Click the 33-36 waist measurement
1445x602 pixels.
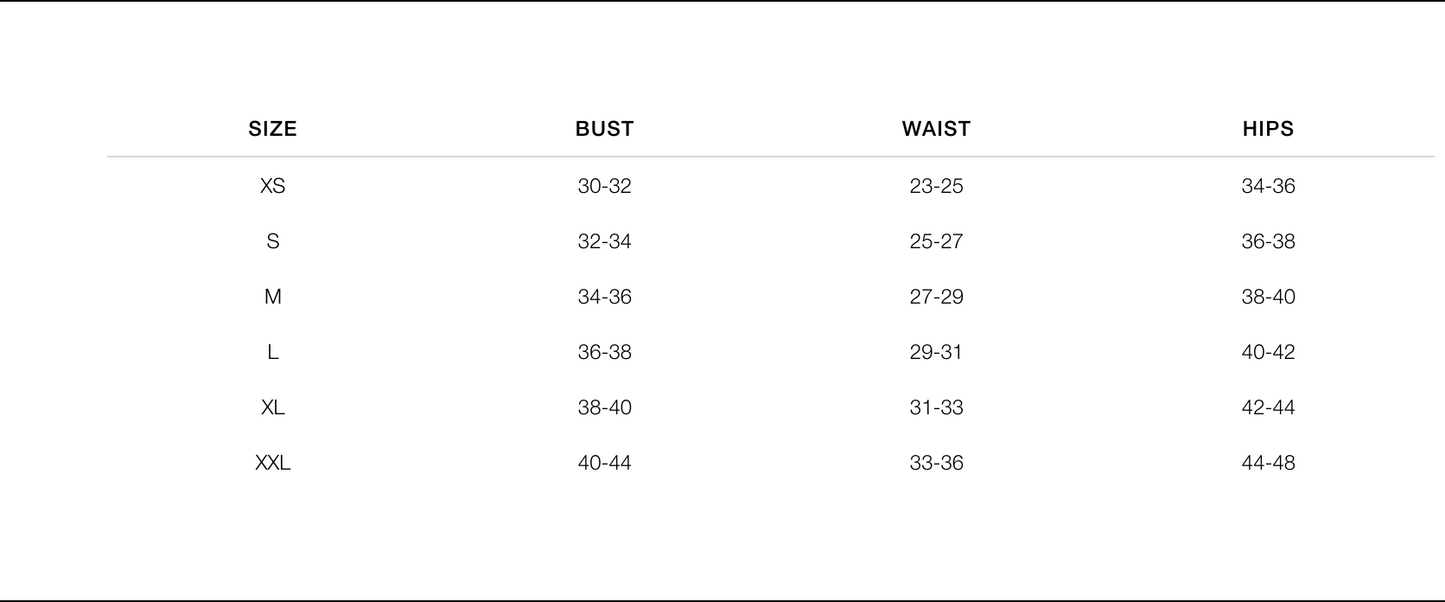point(936,463)
